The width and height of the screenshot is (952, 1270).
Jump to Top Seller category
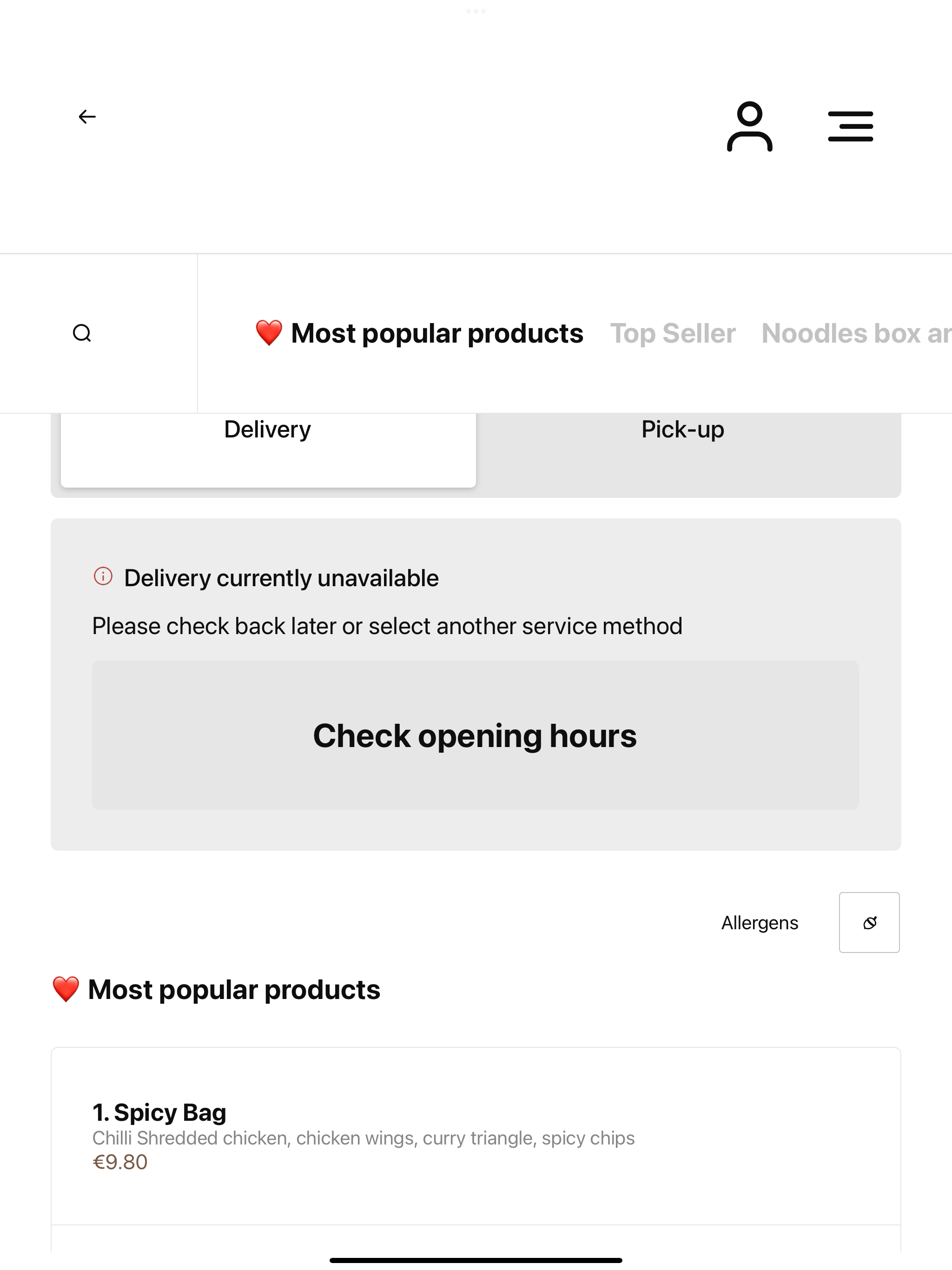click(672, 333)
